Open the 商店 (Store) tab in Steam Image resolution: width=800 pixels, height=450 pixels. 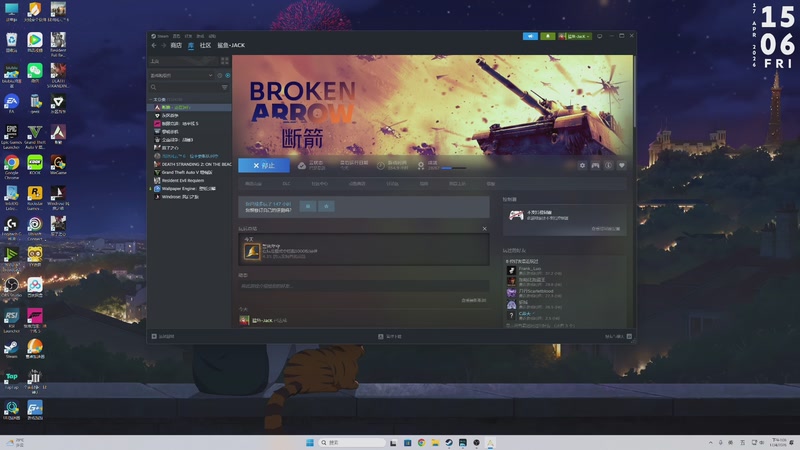(x=176, y=45)
